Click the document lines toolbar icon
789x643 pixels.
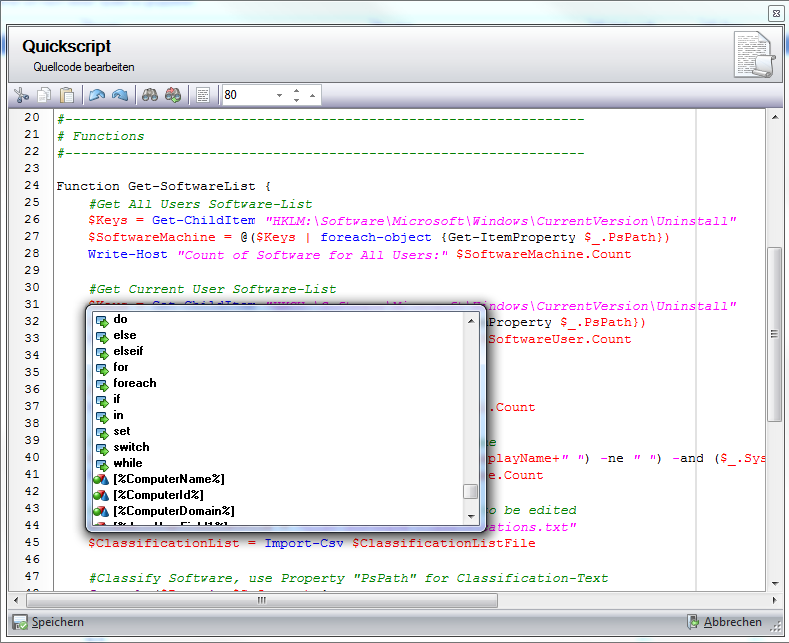[x=203, y=95]
